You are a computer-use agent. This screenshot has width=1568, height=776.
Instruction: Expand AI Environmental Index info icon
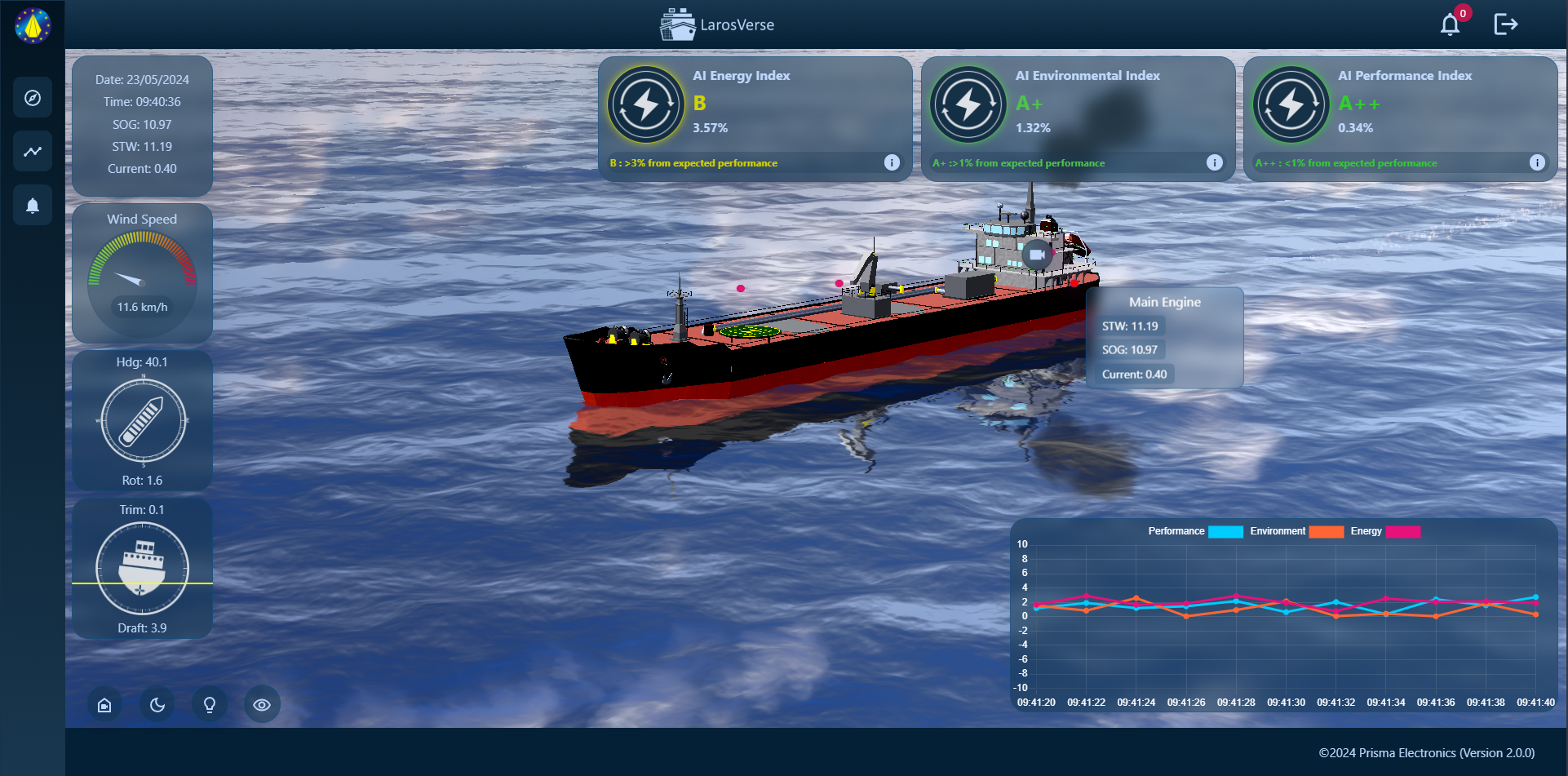(x=1214, y=162)
